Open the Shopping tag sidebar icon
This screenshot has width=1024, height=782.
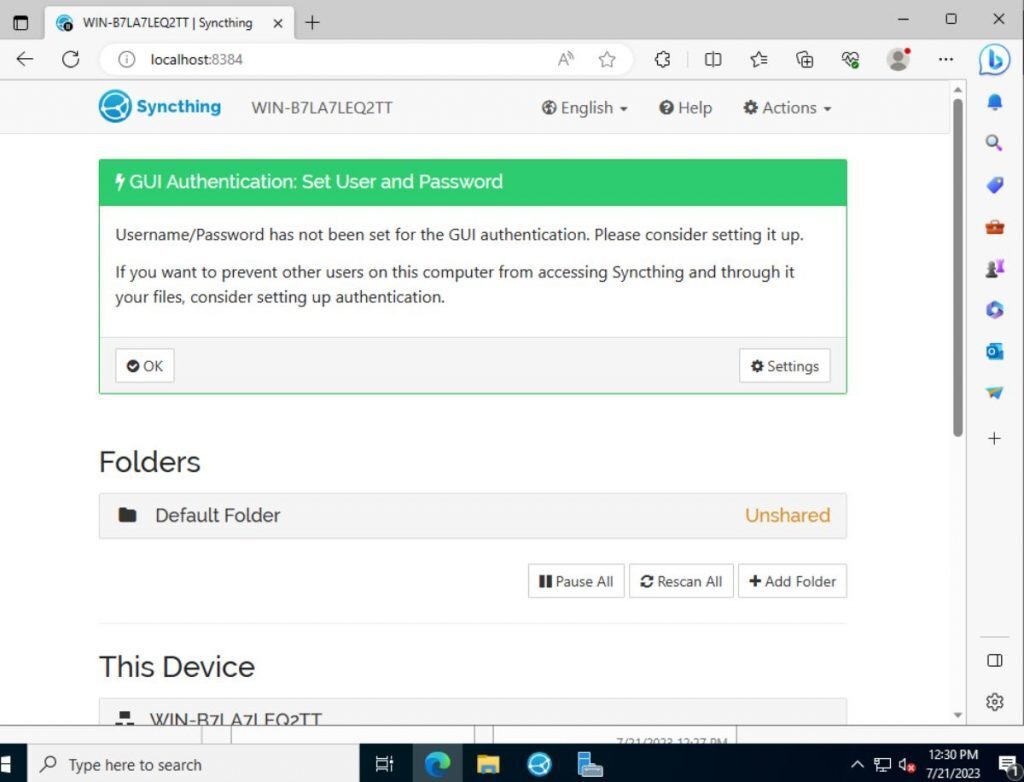(x=995, y=186)
